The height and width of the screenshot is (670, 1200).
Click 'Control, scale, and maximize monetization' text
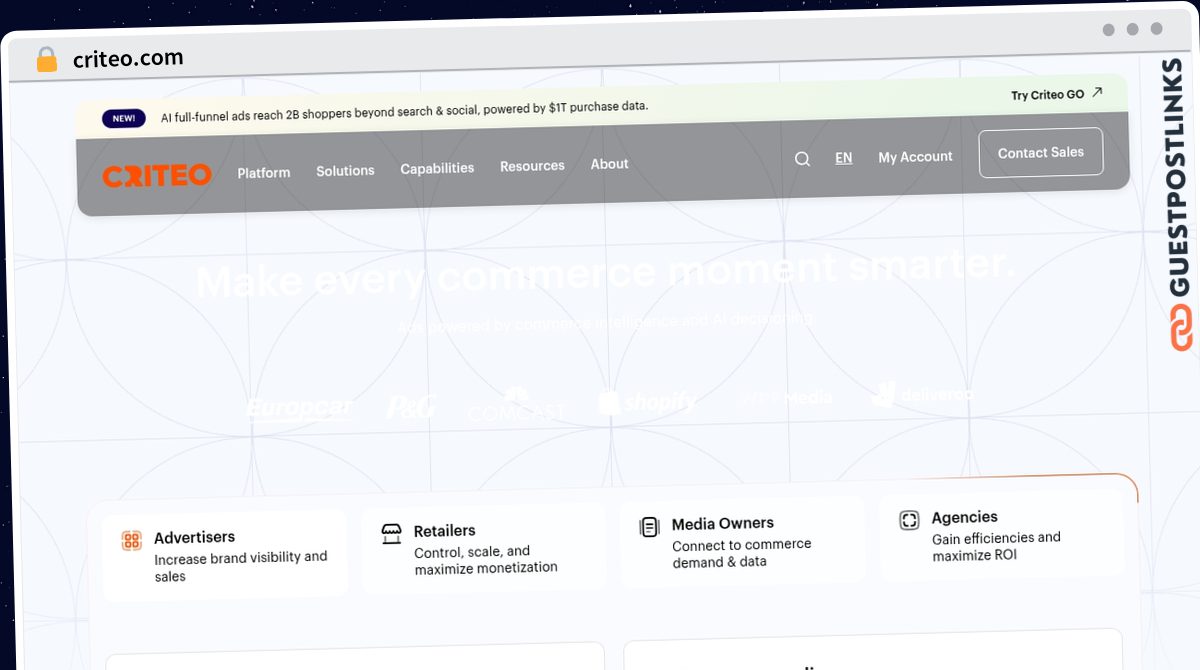(486, 559)
